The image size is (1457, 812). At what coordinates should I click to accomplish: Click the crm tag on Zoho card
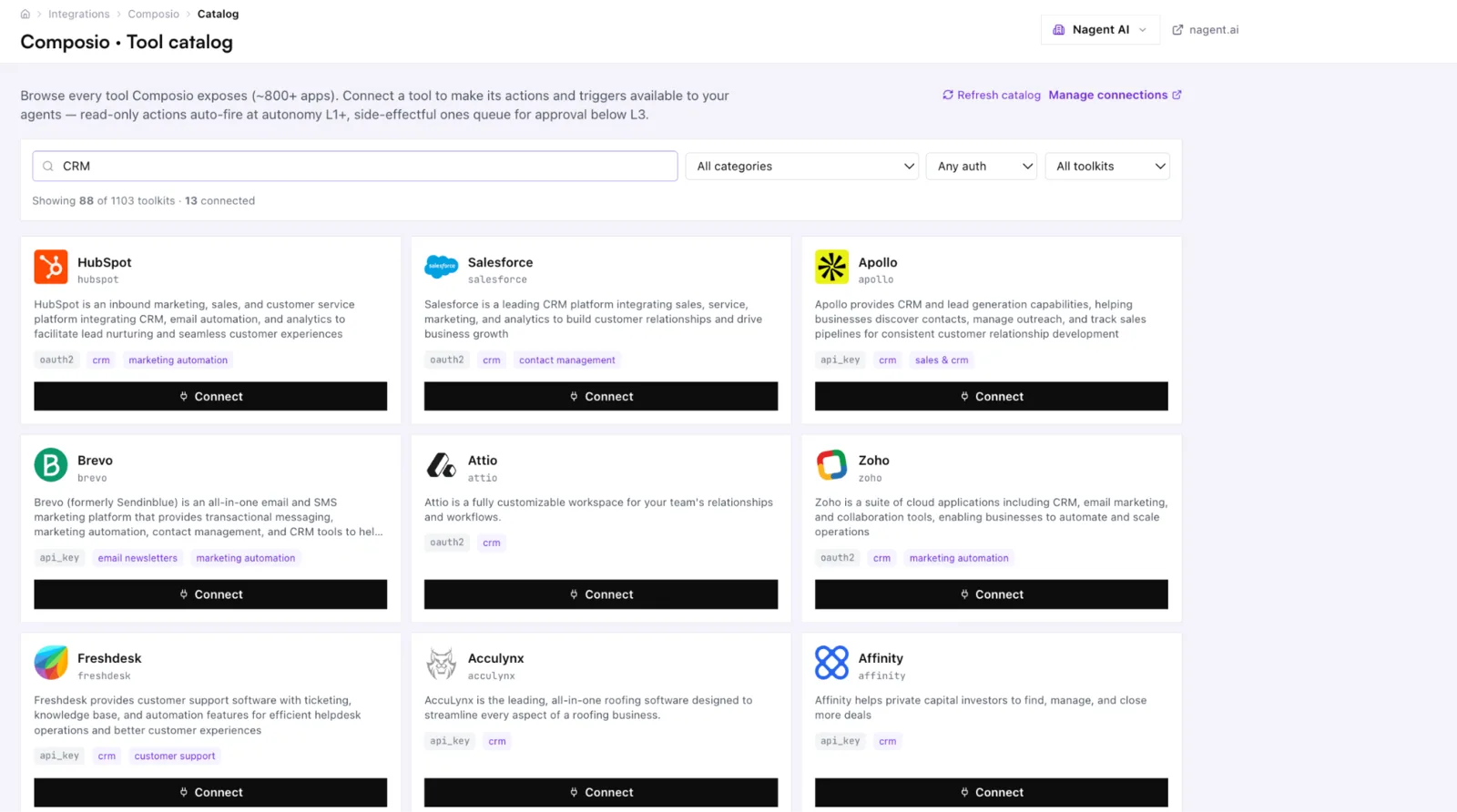coord(881,558)
